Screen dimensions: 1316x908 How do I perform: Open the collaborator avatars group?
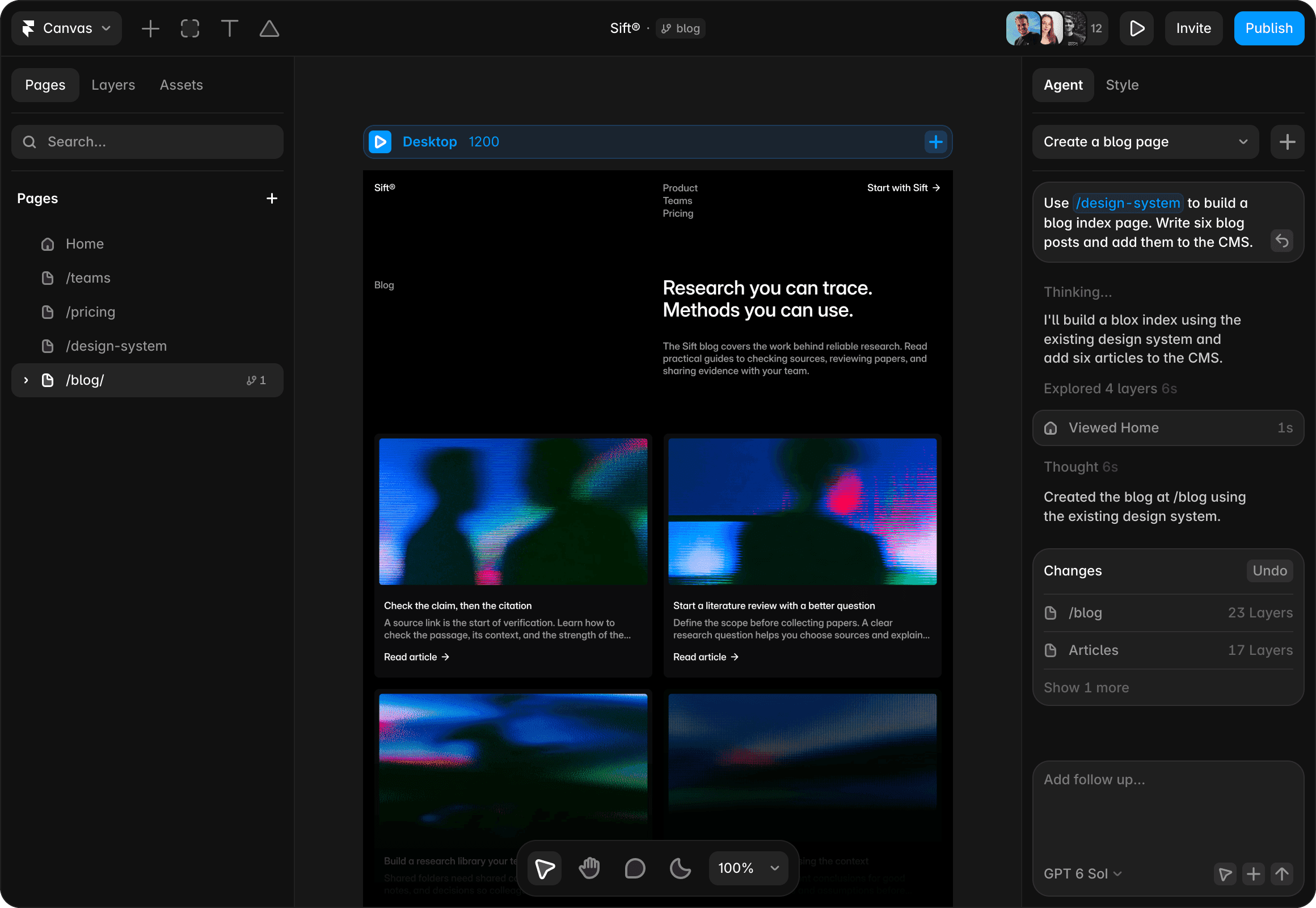click(x=1057, y=28)
